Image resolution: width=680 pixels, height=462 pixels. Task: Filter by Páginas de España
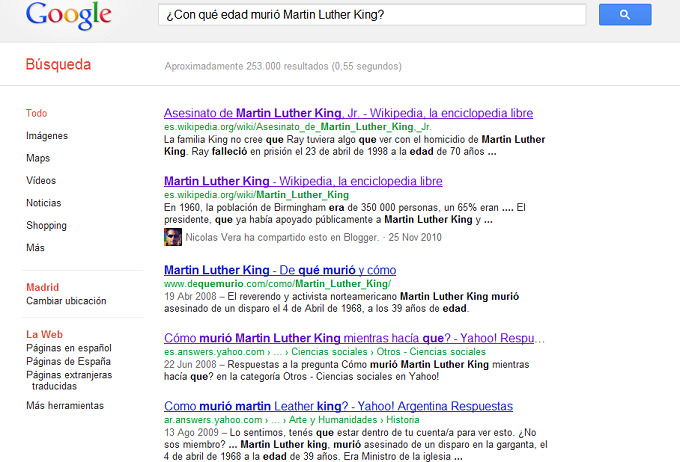pos(68,361)
